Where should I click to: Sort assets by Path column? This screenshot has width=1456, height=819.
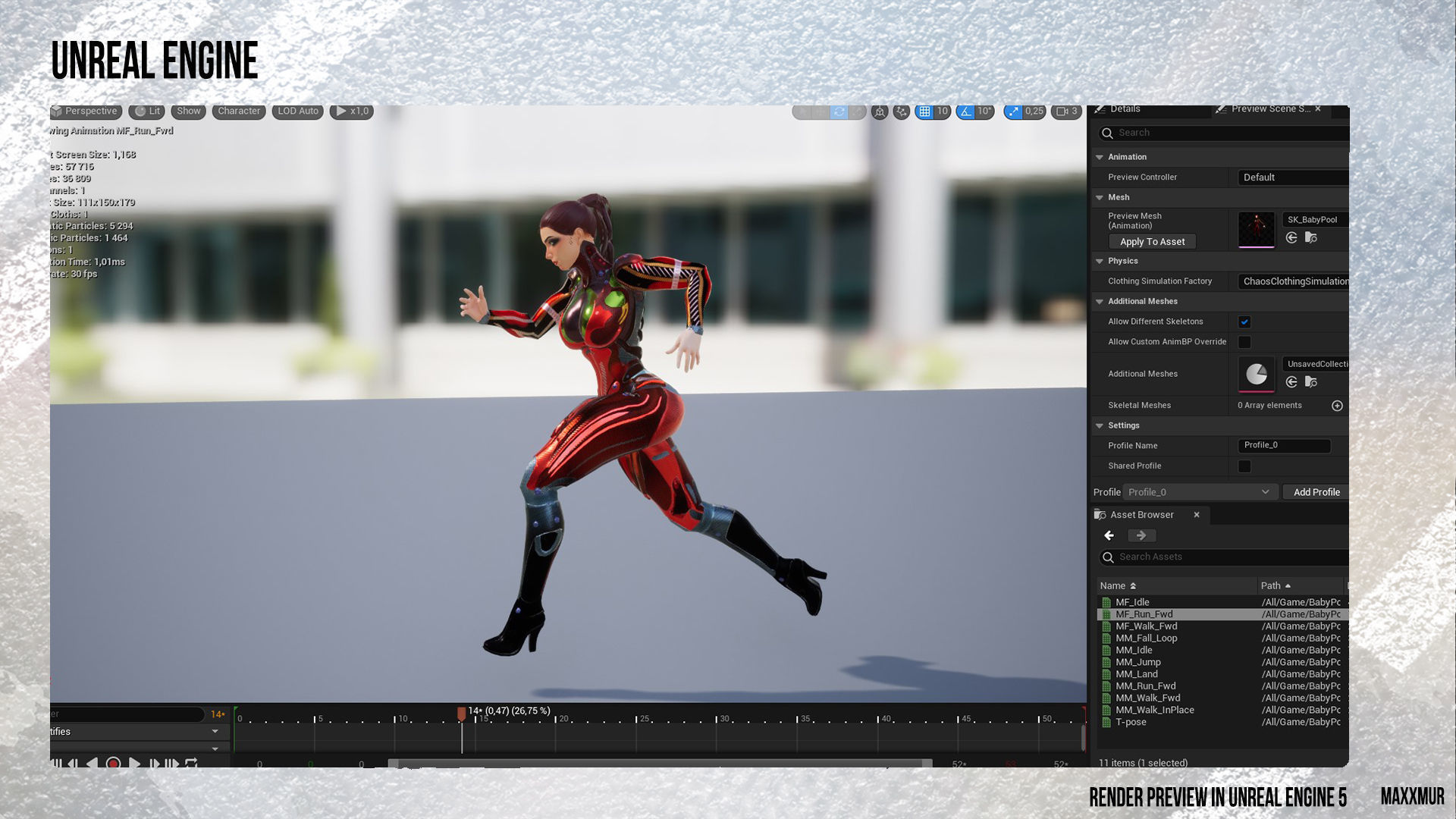tap(1300, 586)
